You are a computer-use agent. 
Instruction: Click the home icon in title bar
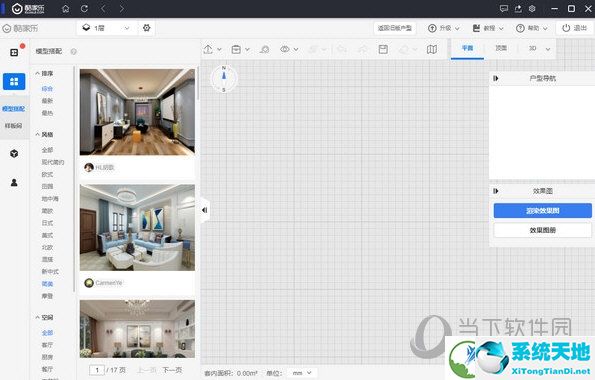pos(66,8)
